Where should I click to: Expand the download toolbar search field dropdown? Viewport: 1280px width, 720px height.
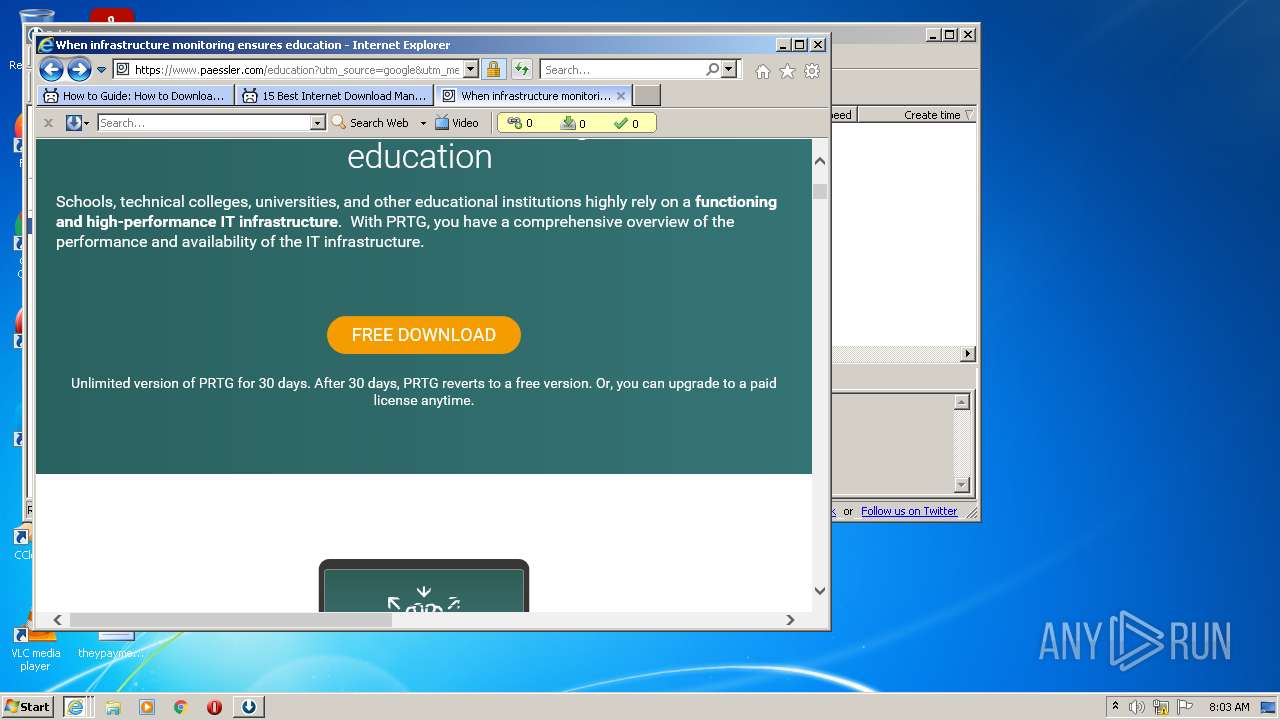318,123
